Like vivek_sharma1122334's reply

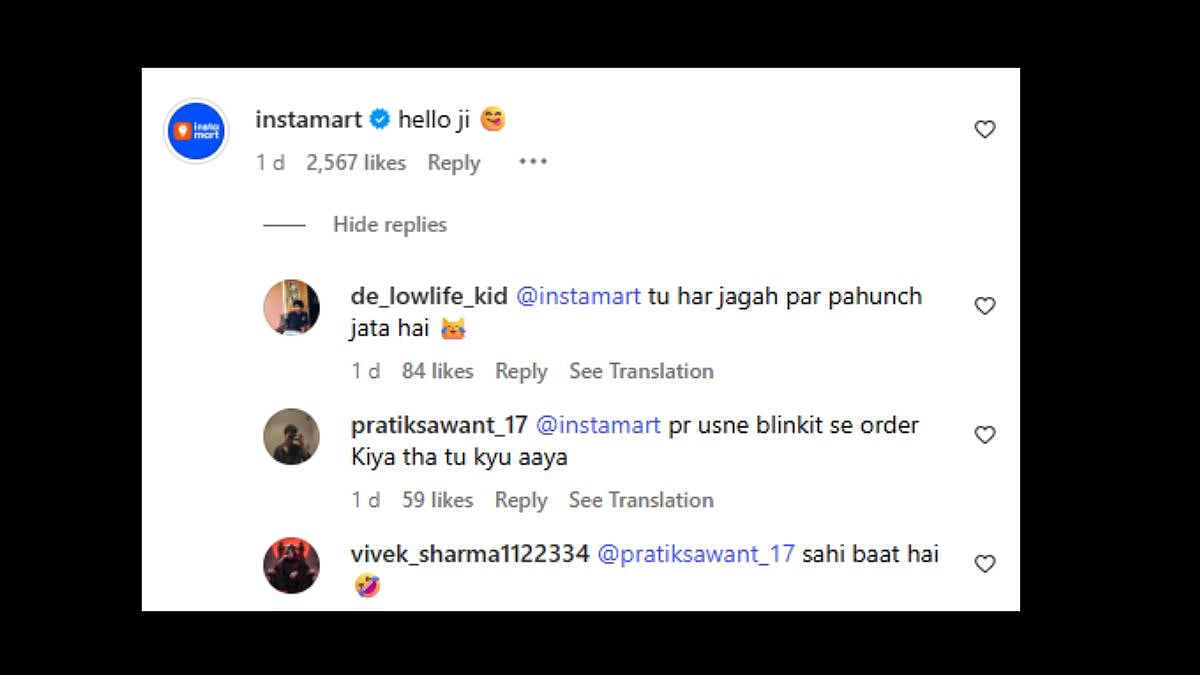[x=985, y=564]
